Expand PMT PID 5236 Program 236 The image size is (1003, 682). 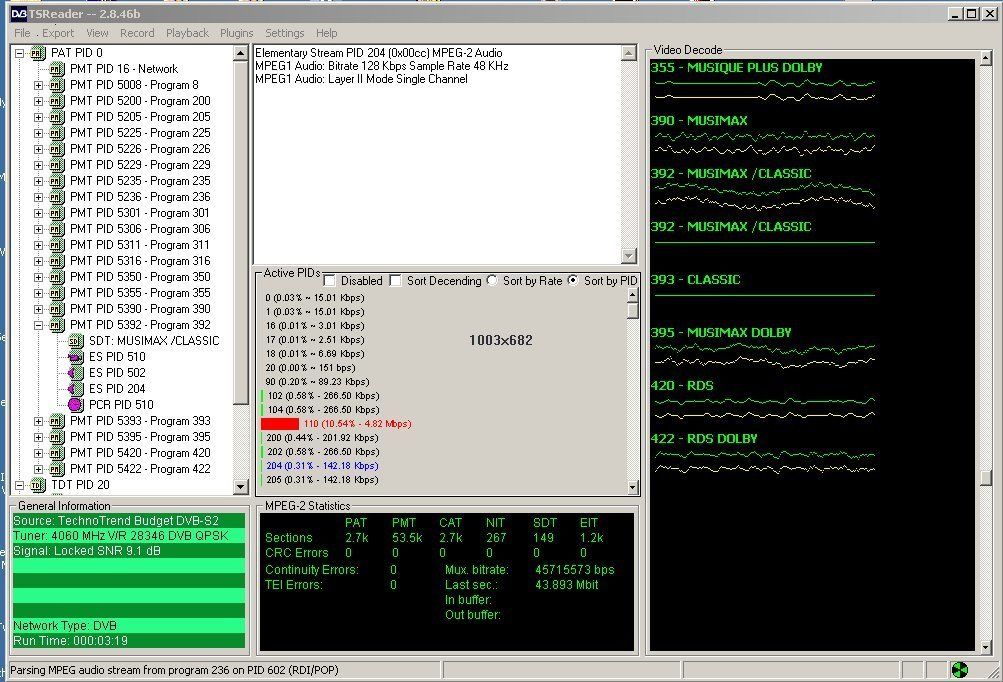(38, 197)
